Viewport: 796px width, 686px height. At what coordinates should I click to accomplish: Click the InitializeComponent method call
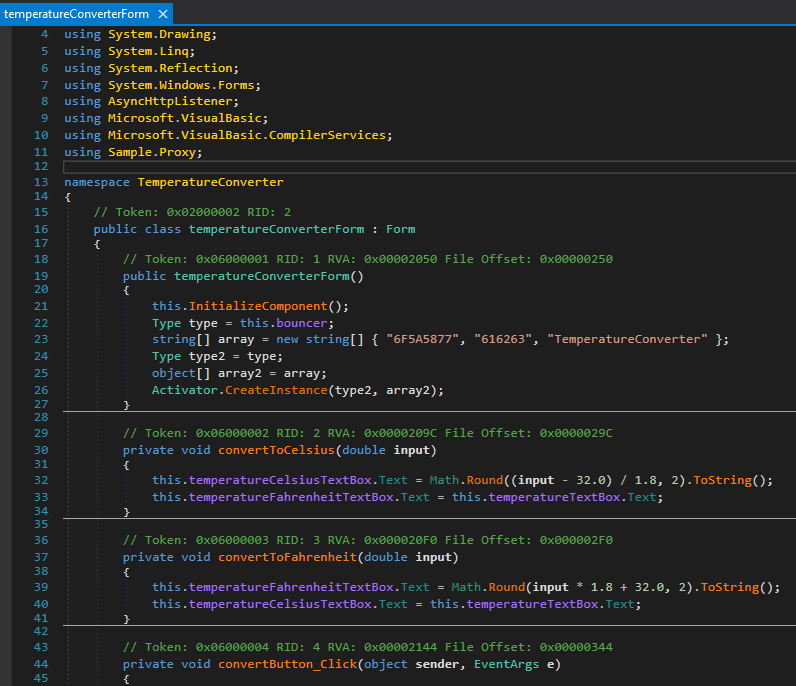[x=258, y=306]
